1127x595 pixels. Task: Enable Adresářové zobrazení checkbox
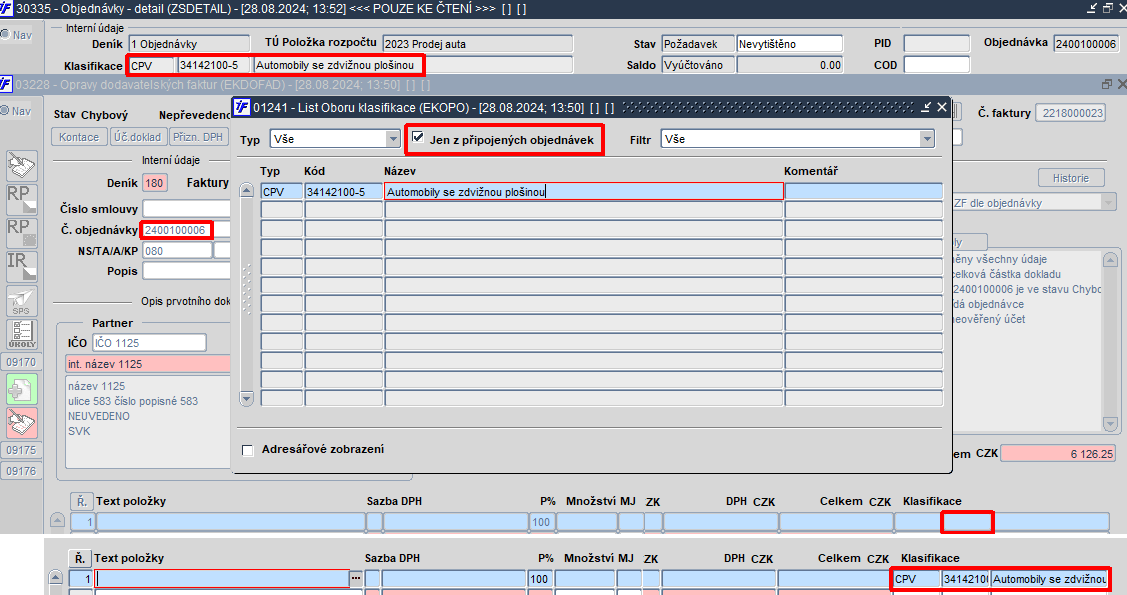point(247,451)
